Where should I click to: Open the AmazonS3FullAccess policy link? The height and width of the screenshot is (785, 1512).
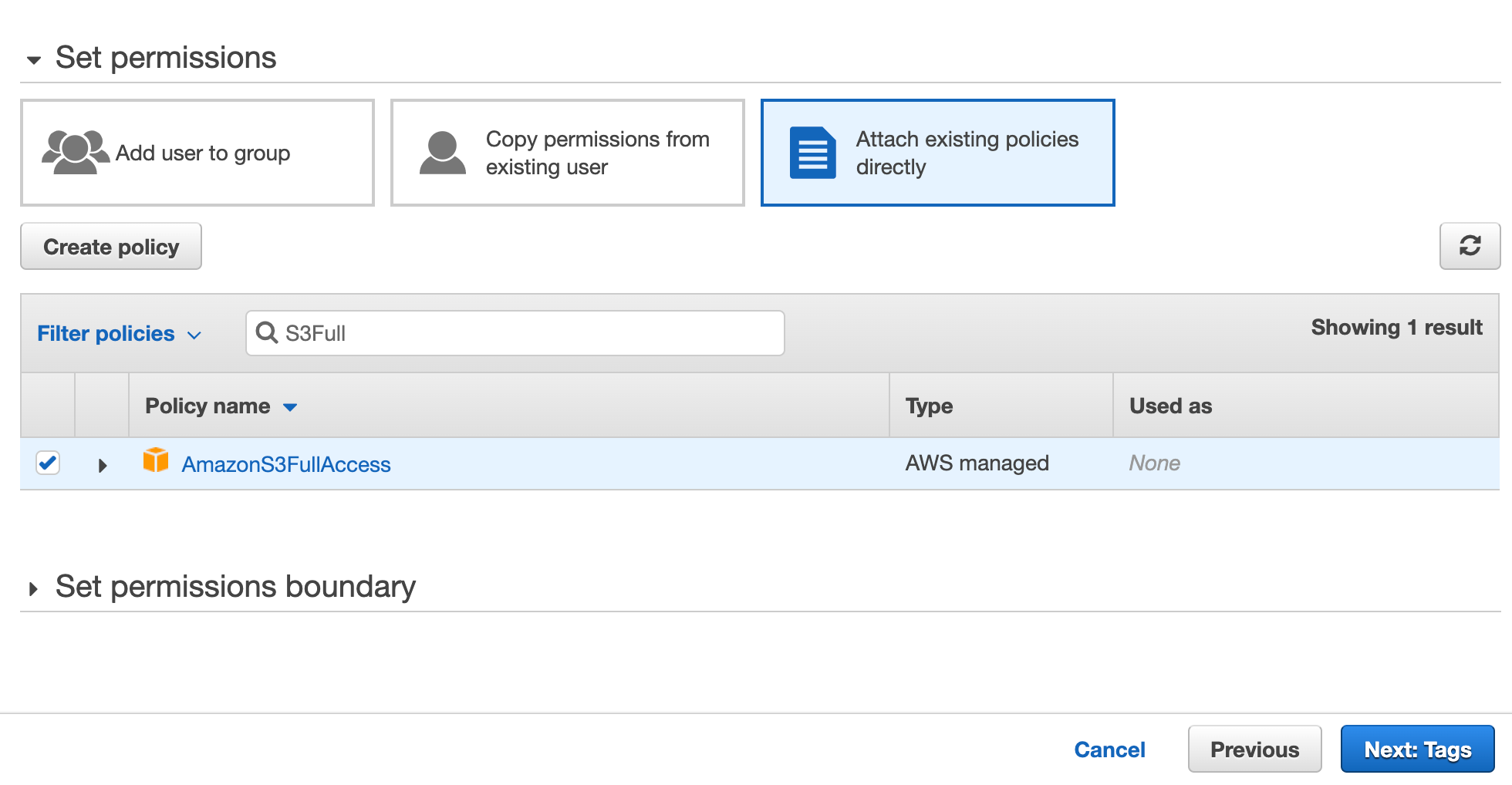tap(286, 464)
